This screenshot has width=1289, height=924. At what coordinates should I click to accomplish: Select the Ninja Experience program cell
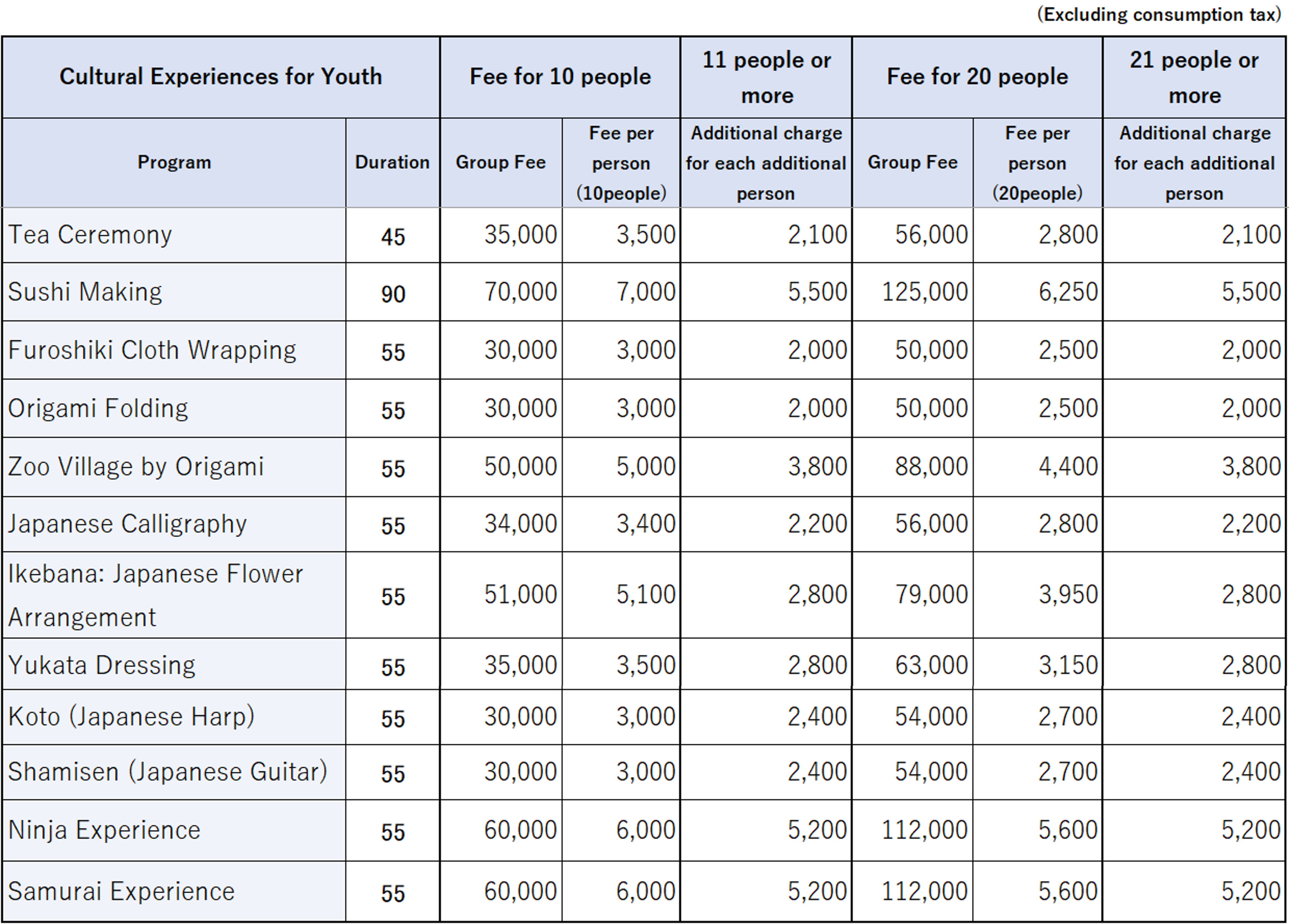(174, 830)
